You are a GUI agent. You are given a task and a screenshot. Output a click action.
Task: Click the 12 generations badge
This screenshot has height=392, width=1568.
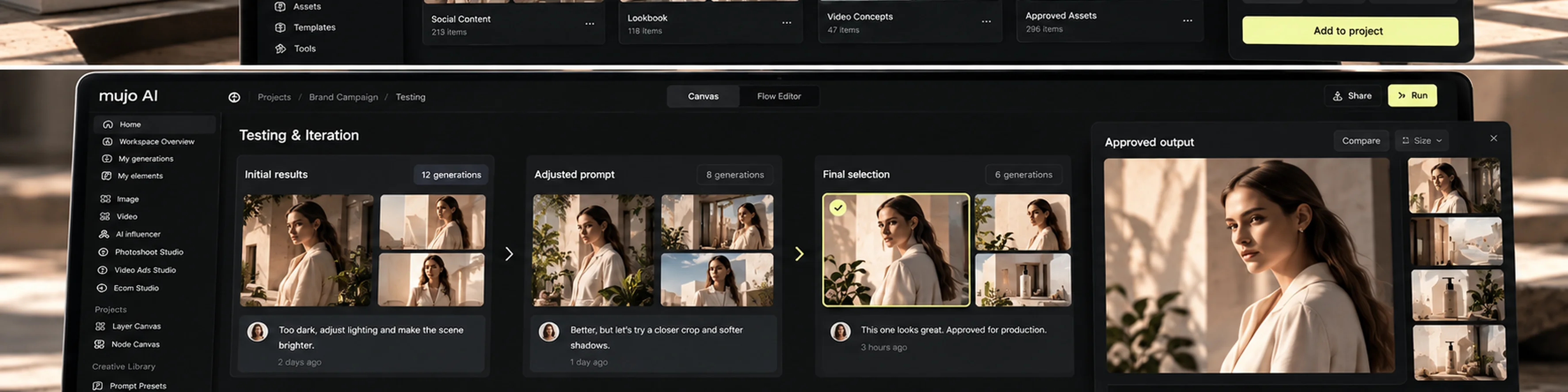coord(451,175)
